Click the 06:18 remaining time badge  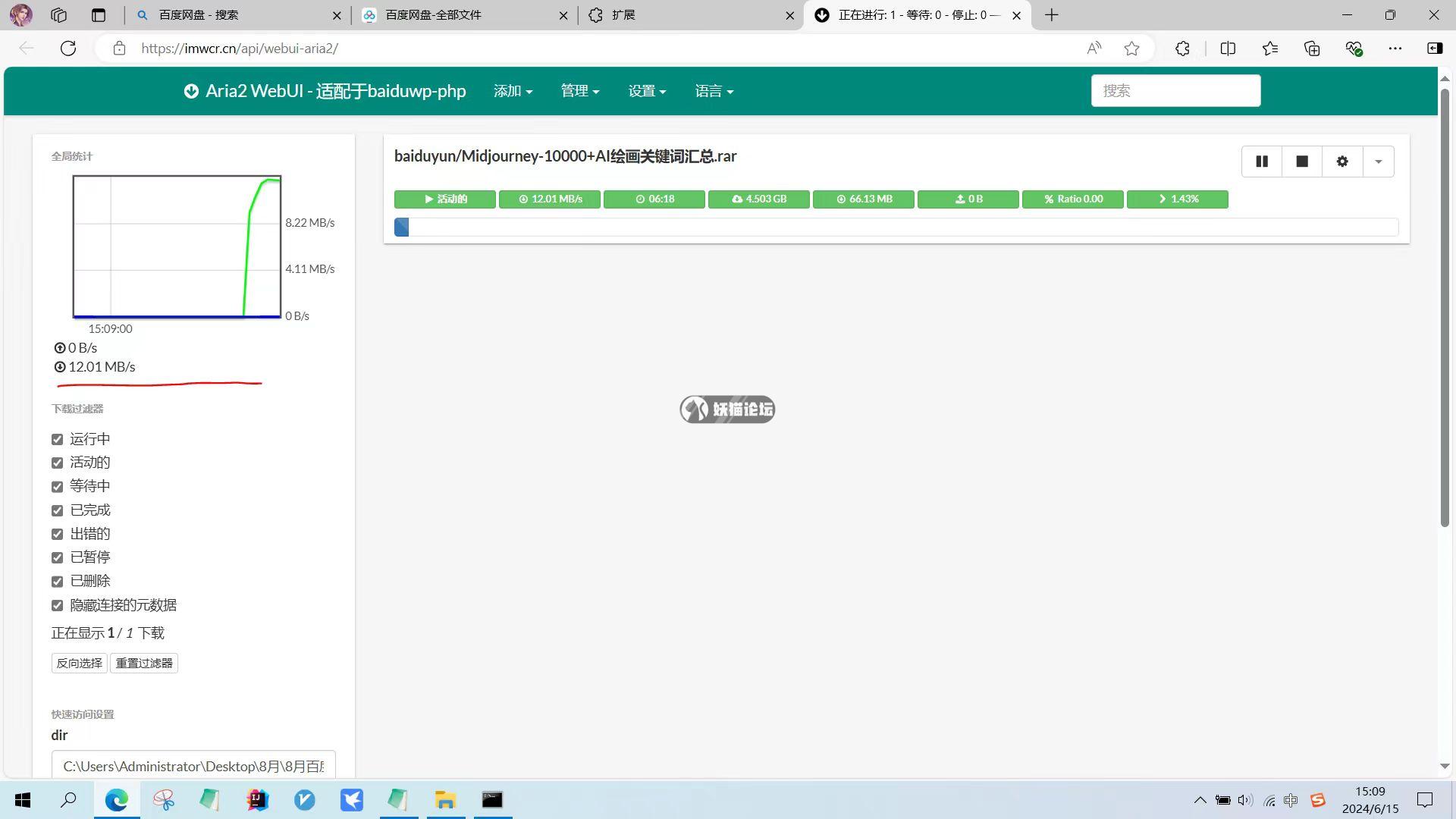[654, 199]
